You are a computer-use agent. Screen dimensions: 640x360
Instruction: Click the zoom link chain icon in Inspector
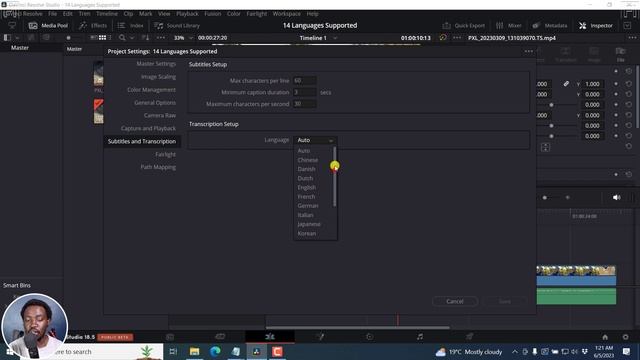[x=566, y=84]
